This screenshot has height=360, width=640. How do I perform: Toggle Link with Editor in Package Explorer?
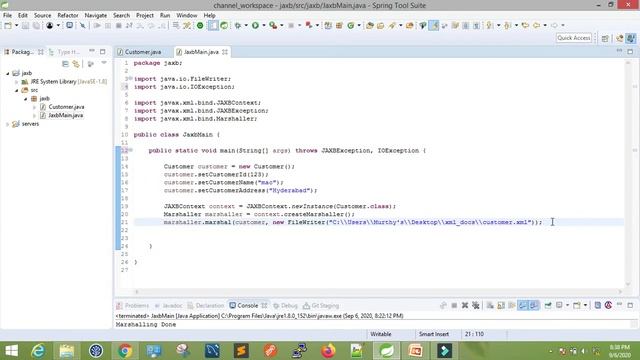click(x=76, y=64)
